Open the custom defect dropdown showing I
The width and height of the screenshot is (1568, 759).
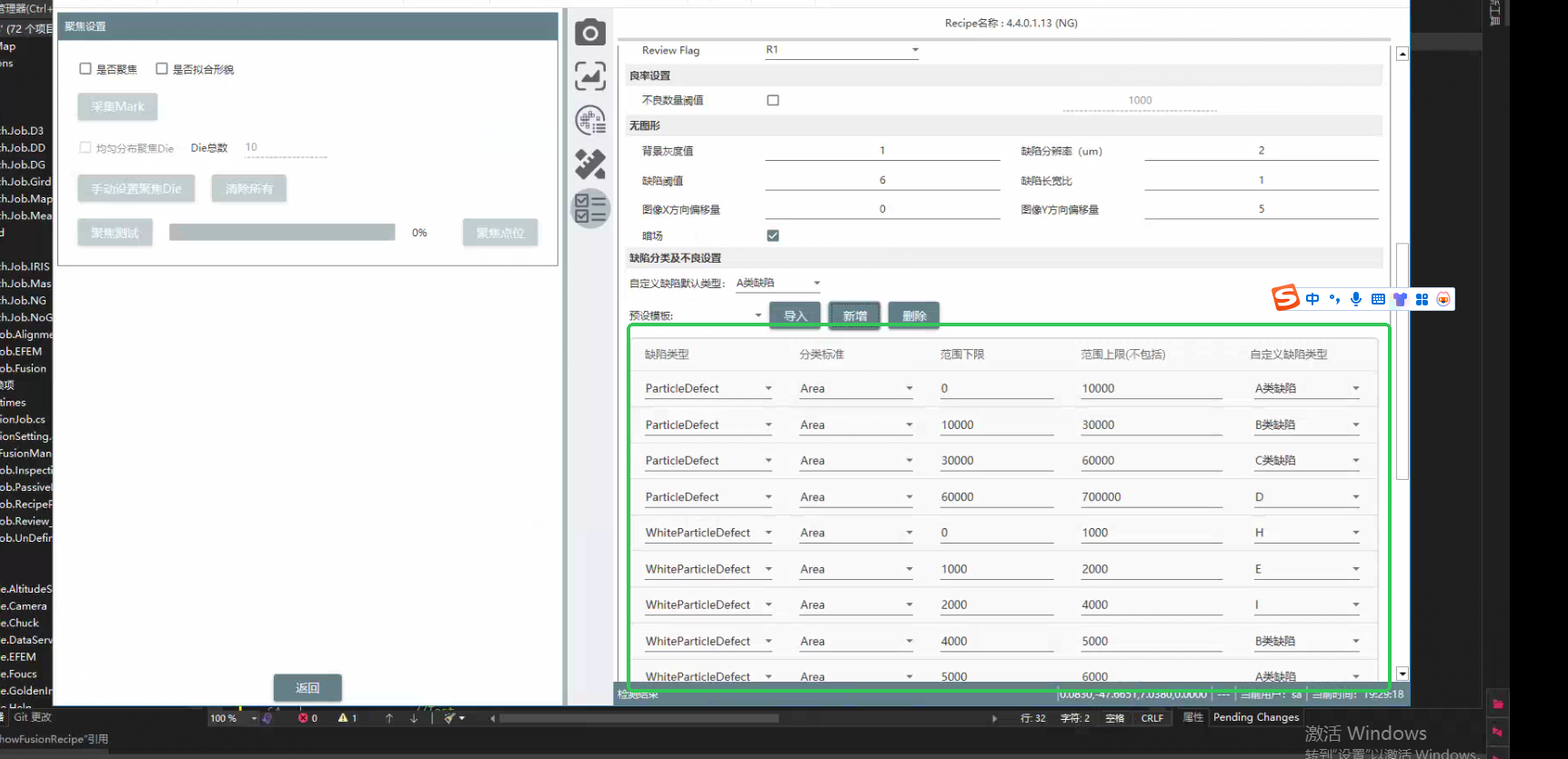[1307, 605]
